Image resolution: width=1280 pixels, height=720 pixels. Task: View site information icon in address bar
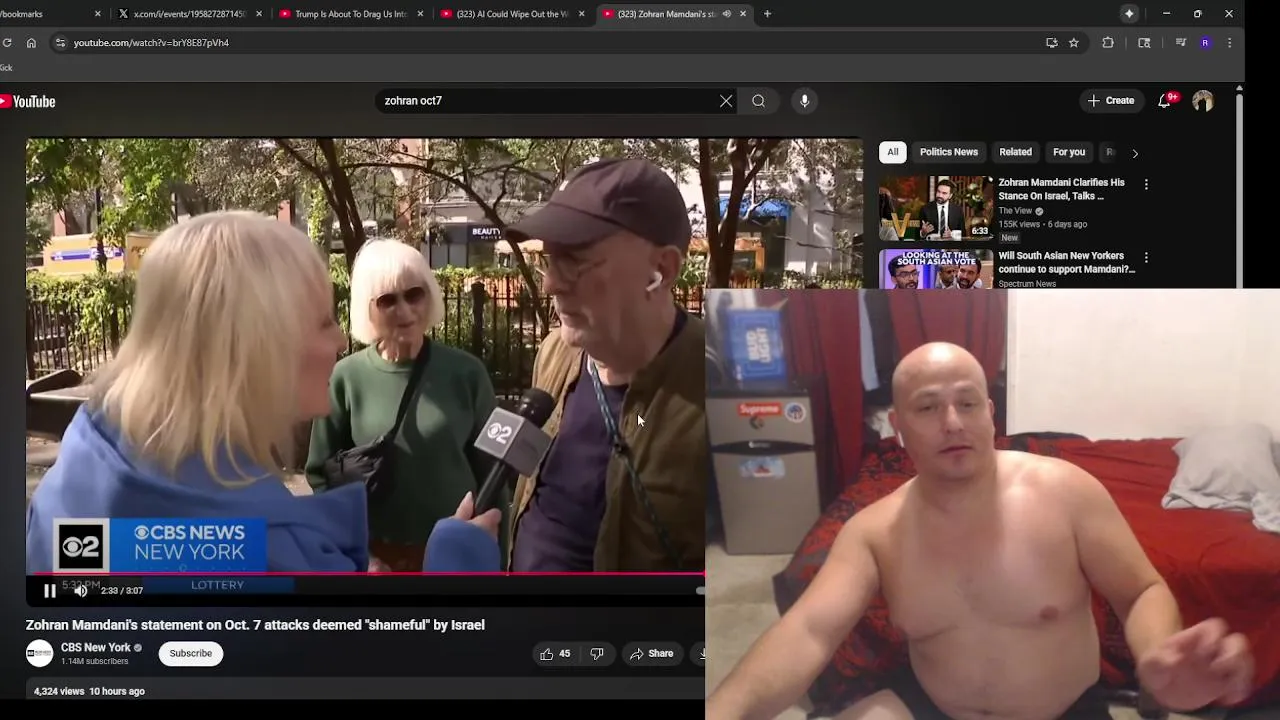pos(60,43)
